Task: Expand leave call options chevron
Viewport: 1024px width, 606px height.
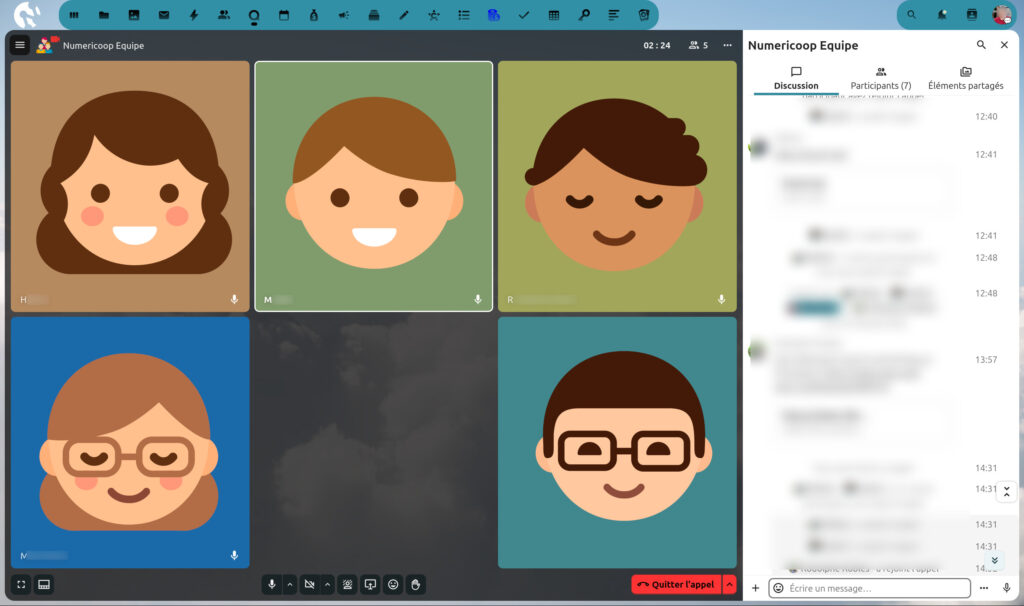Action: [729, 584]
